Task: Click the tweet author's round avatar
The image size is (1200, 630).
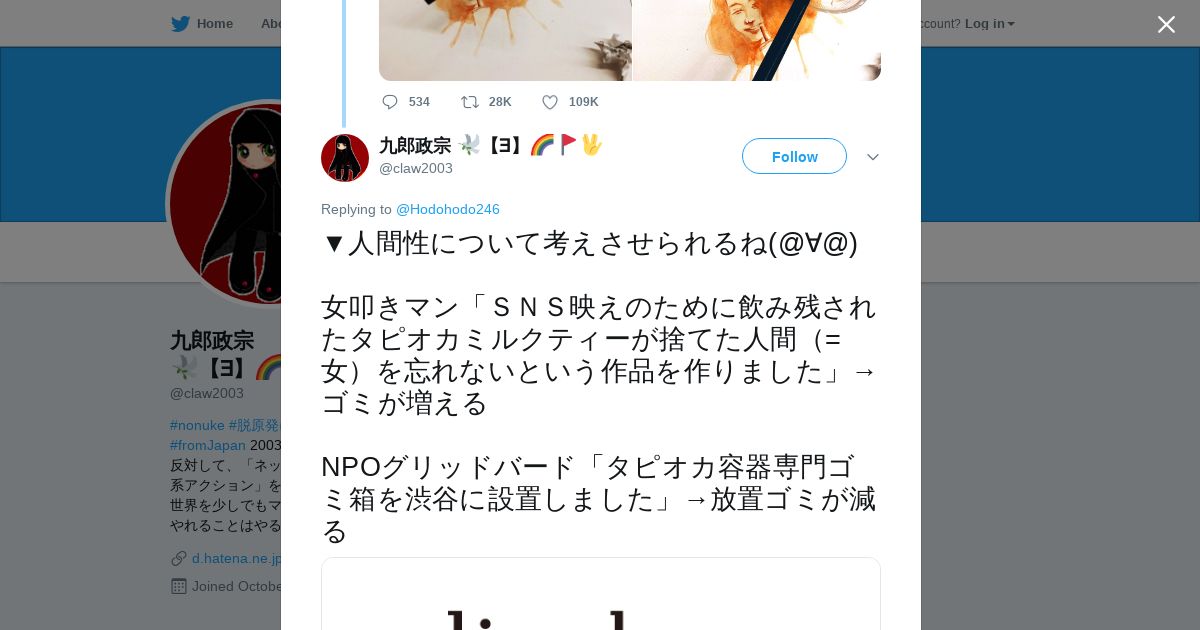Action: (x=345, y=158)
